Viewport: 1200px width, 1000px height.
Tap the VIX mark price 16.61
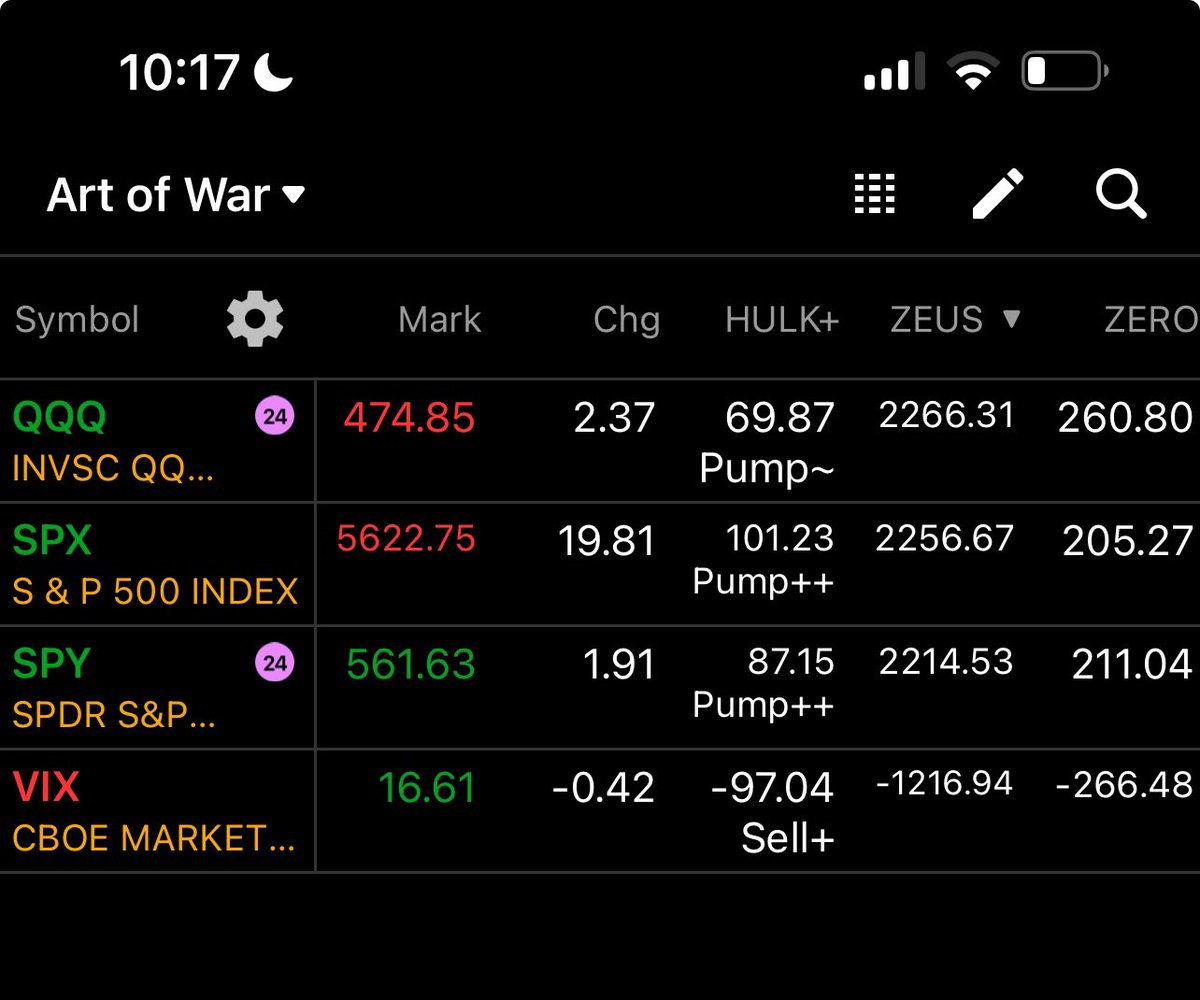[427, 788]
